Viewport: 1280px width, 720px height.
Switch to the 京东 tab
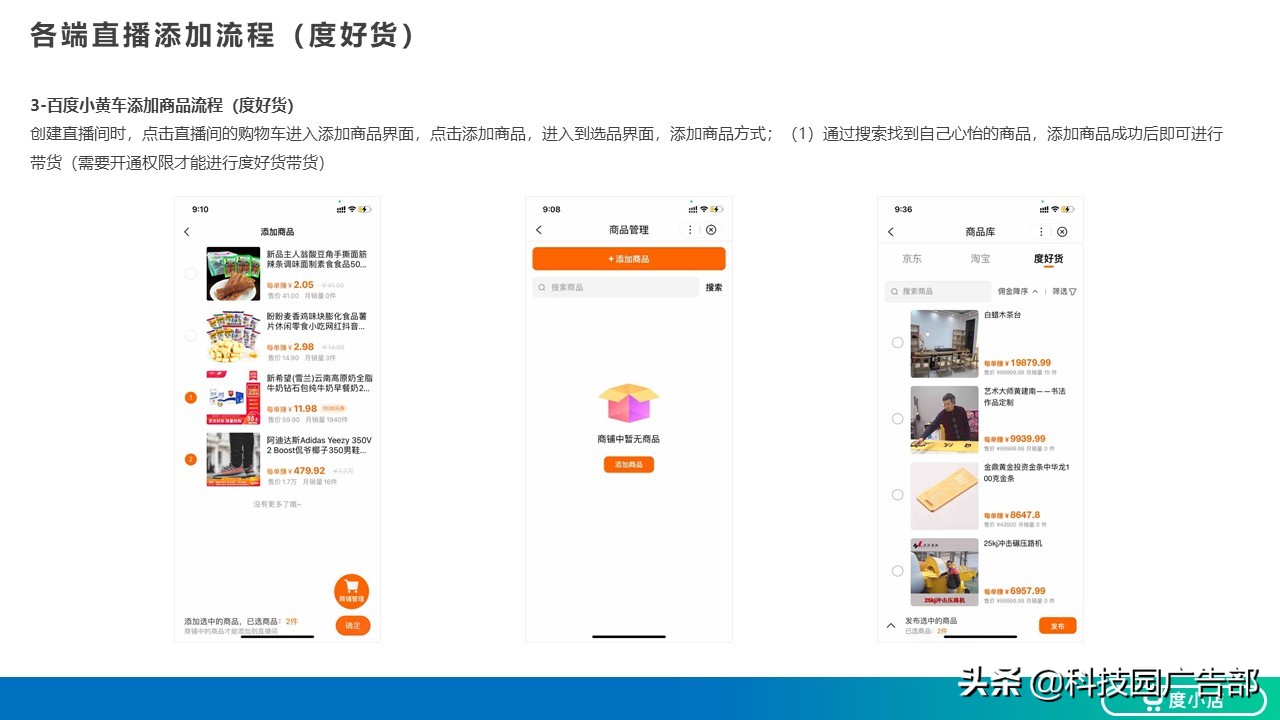(912, 258)
